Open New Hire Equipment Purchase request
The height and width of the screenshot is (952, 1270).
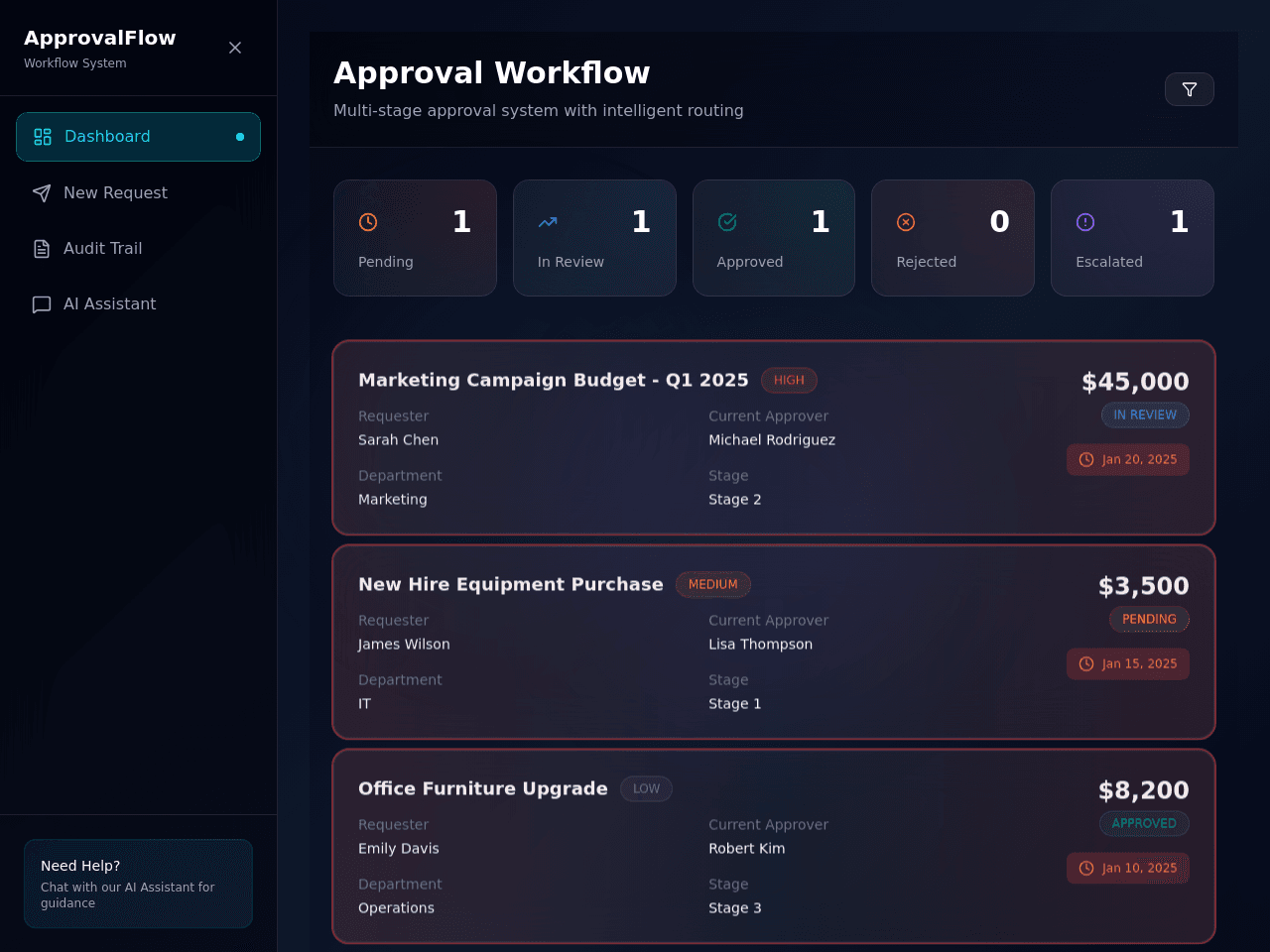(x=774, y=642)
